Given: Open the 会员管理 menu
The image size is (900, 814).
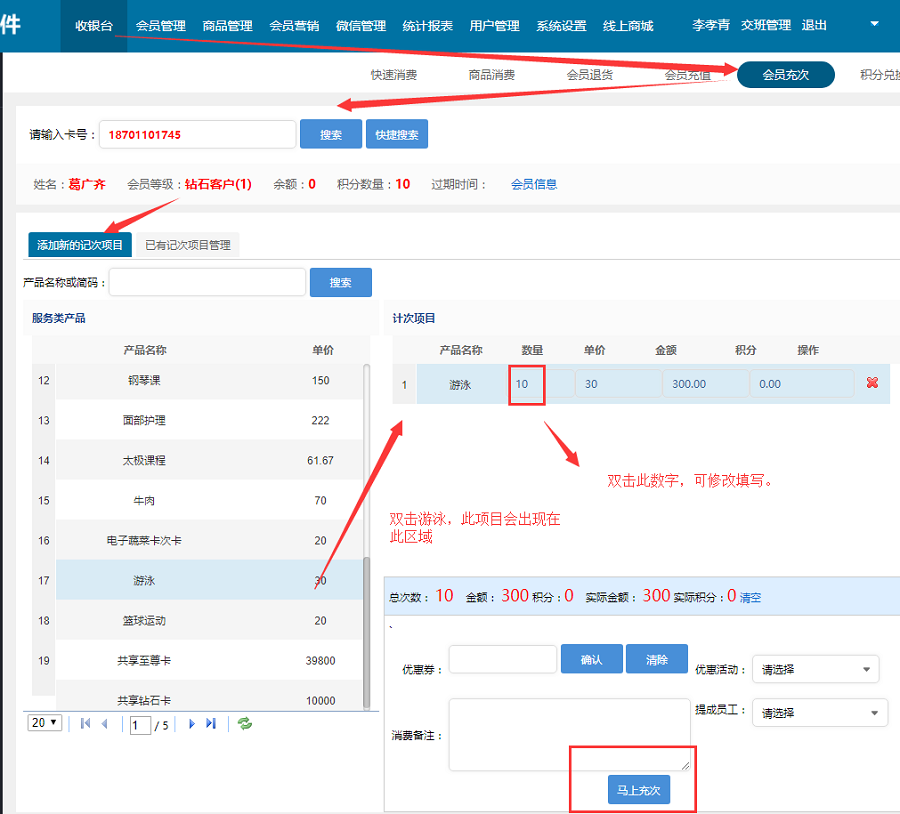Looking at the screenshot, I should tap(160, 26).
